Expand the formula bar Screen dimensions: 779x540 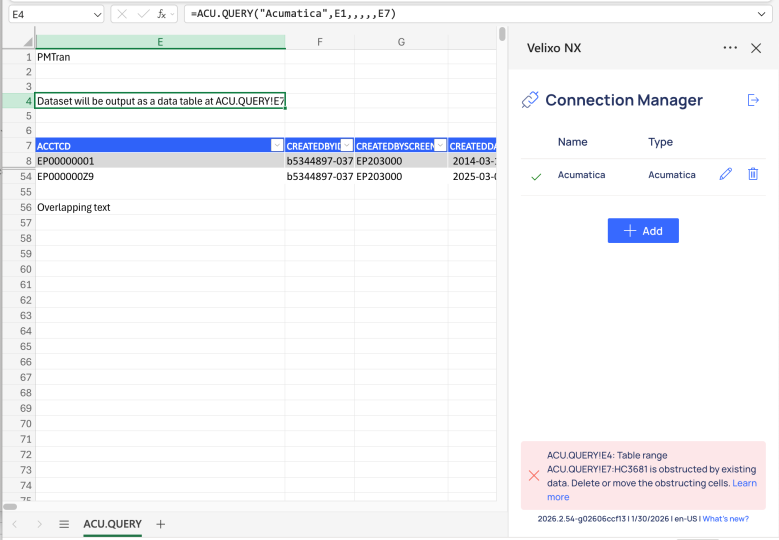[763, 15]
